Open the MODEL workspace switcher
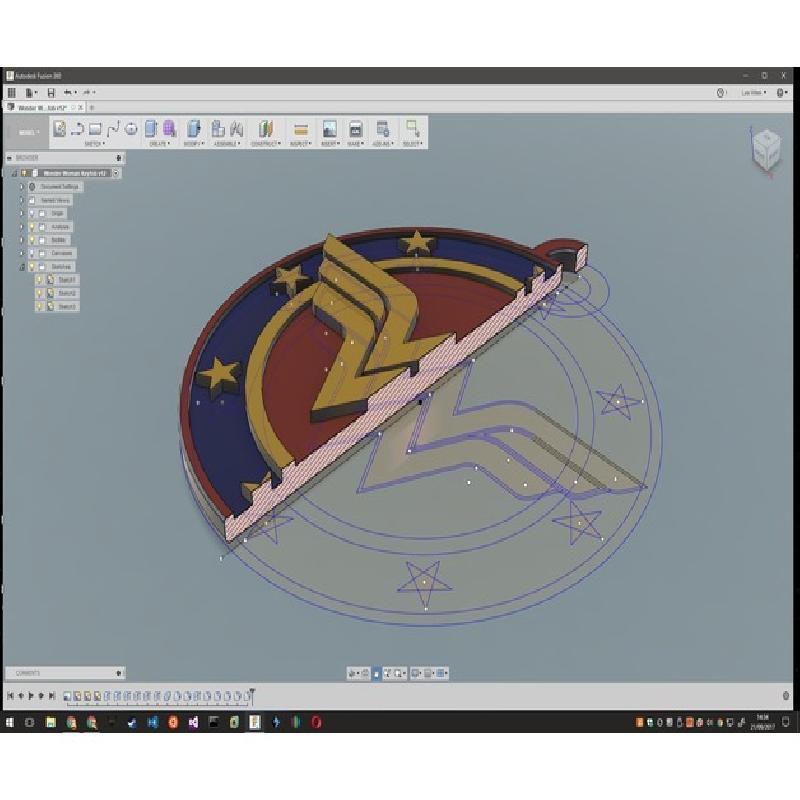Screen dimensions: 800x800 coord(28,133)
